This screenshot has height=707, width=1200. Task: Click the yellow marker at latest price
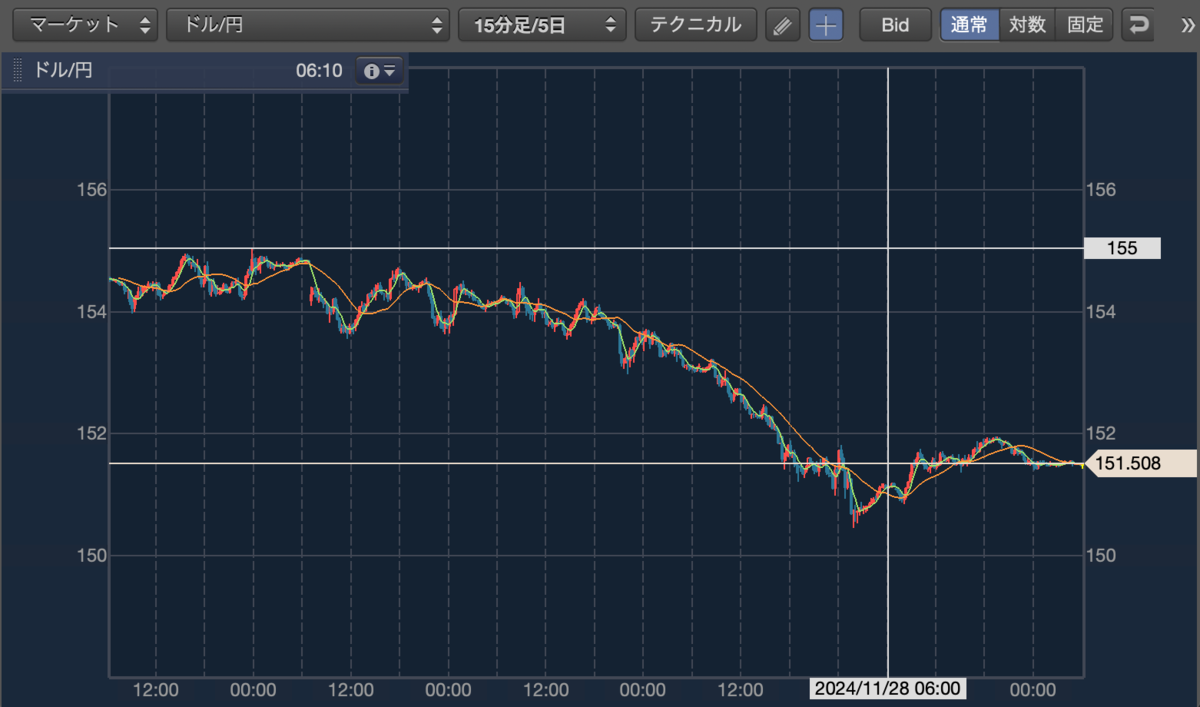1083,464
